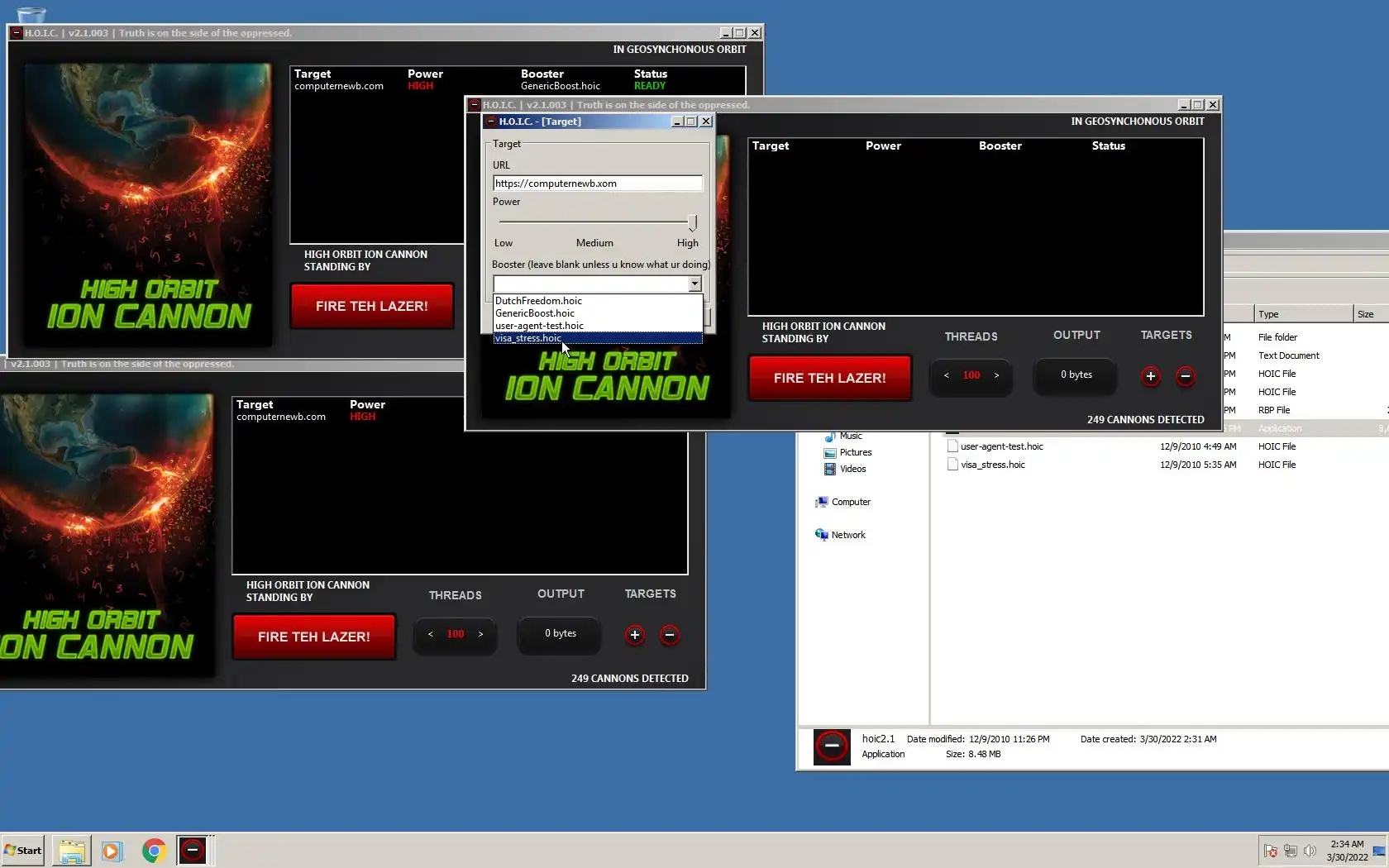
Task: Decrease threads in the front HOIC window
Action: 946,375
